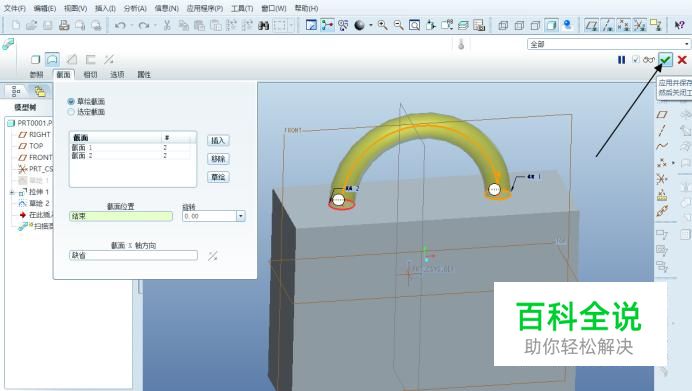Screen dimensions: 692x391
Task: Pause the feature with the pause icon
Action: 621,60
